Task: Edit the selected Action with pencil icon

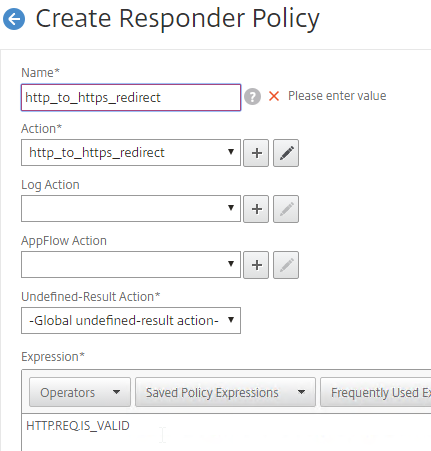Action: click(x=286, y=153)
